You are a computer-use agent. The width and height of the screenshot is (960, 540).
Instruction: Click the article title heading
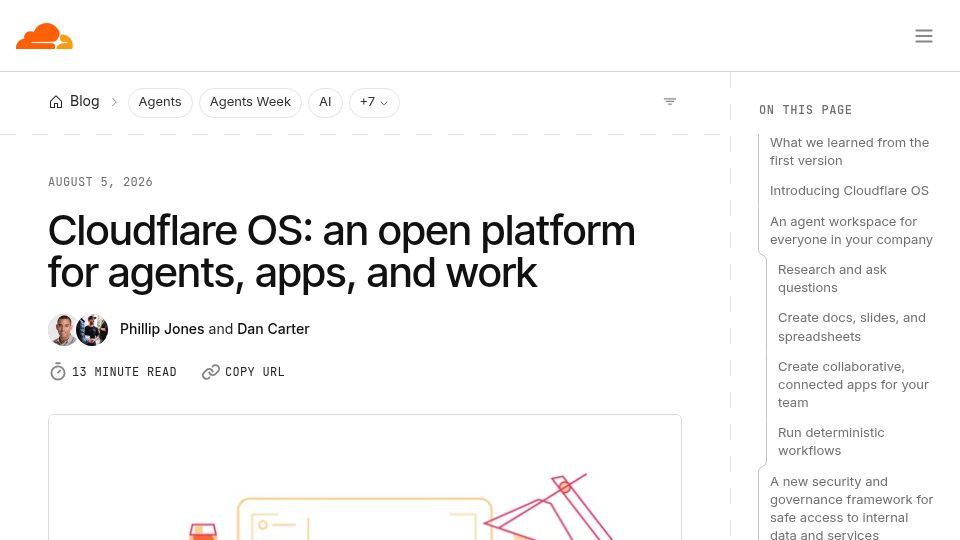pos(342,252)
